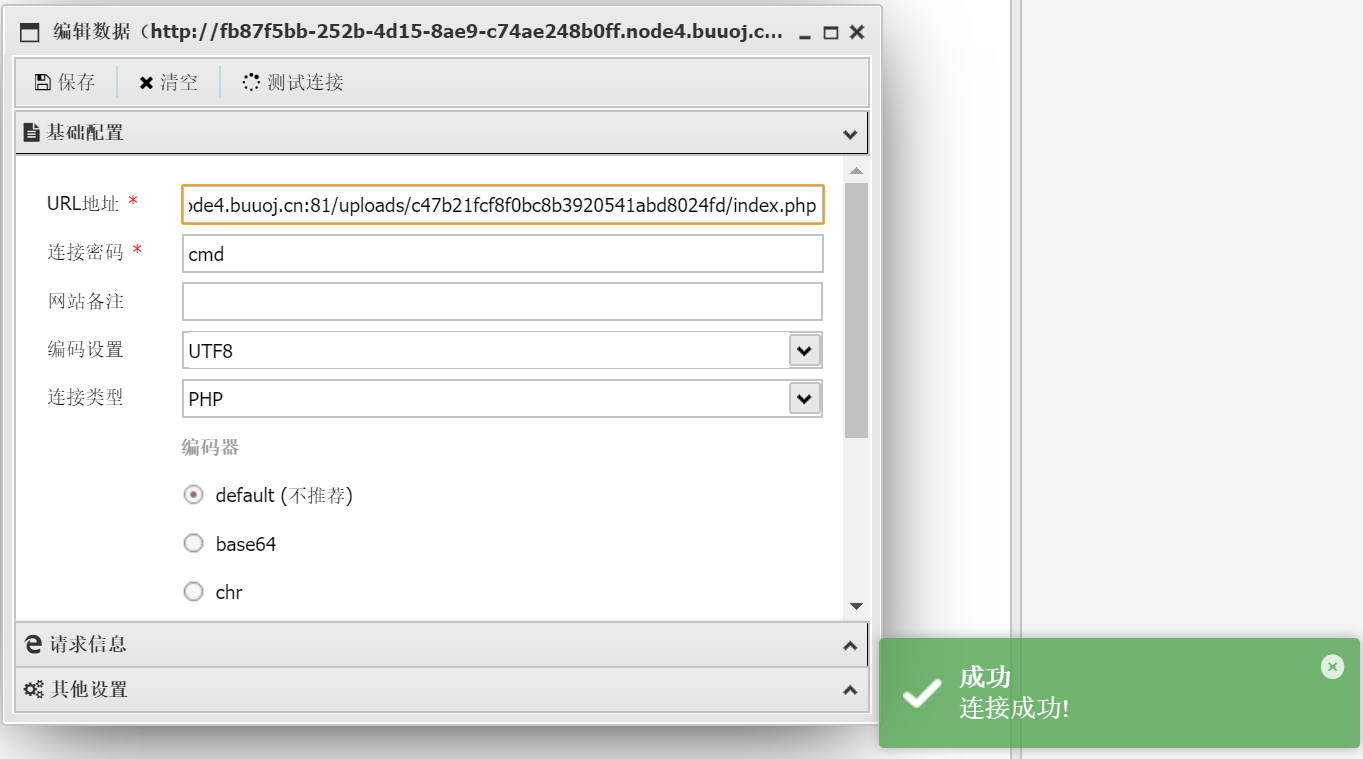Click the 连接密码 label

pyautogui.click(x=85, y=252)
